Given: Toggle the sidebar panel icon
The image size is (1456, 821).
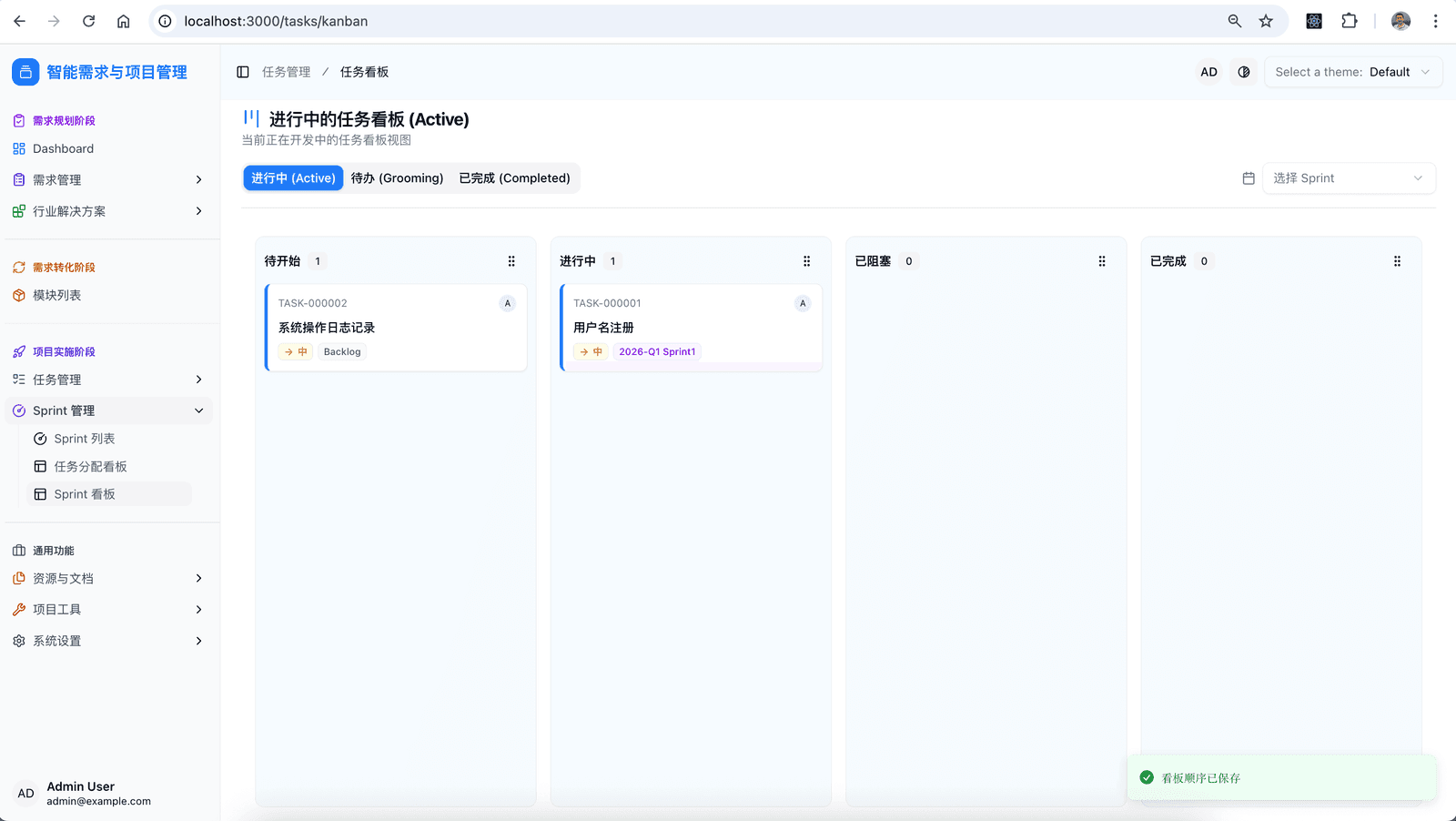Looking at the screenshot, I should [243, 72].
